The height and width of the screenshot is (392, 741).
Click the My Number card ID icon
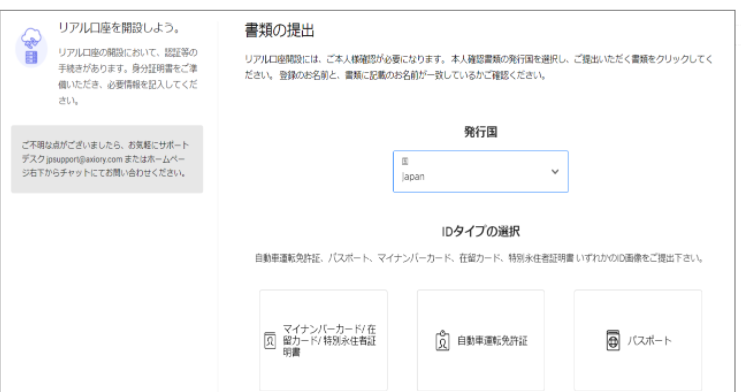[x=269, y=340]
